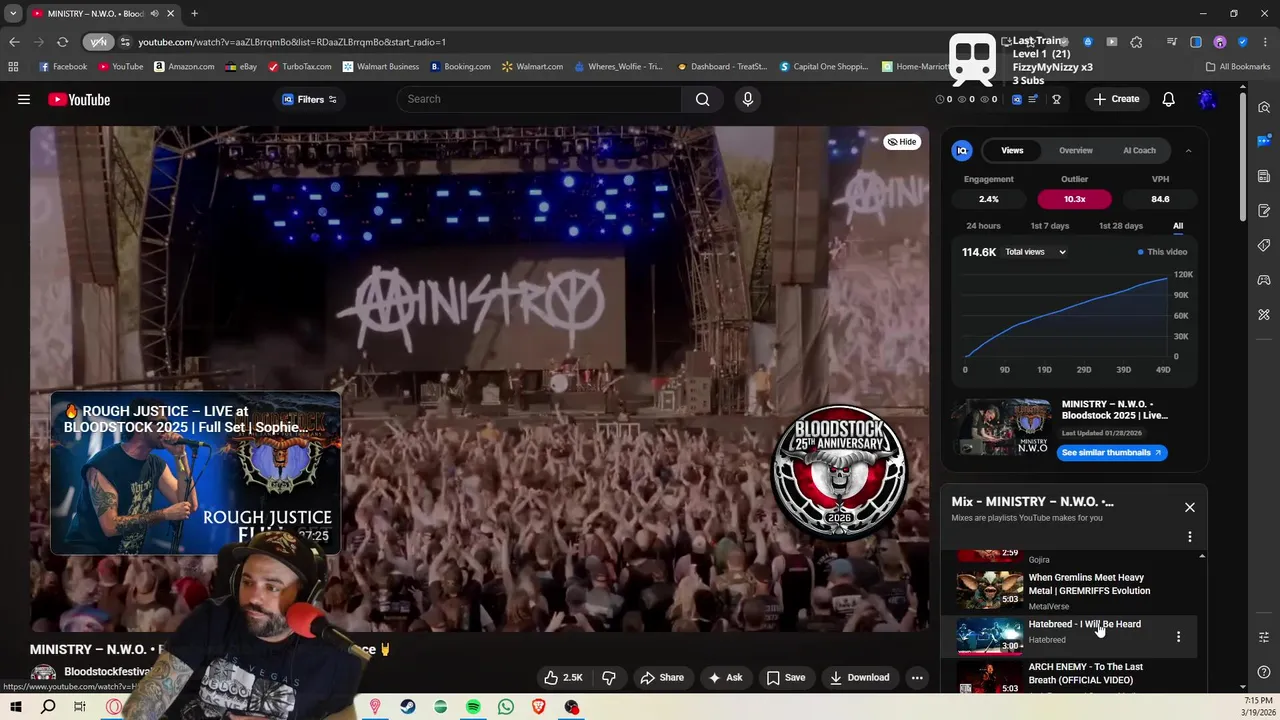Open the Booking.com bookmark
Screen dimensions: 1280x720
(460, 67)
